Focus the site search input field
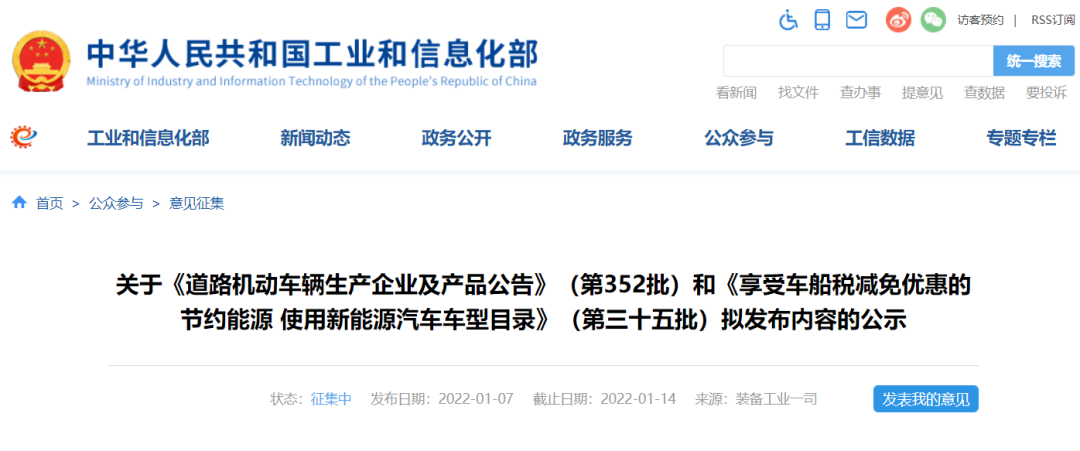This screenshot has height=451, width=1080. tap(858, 61)
